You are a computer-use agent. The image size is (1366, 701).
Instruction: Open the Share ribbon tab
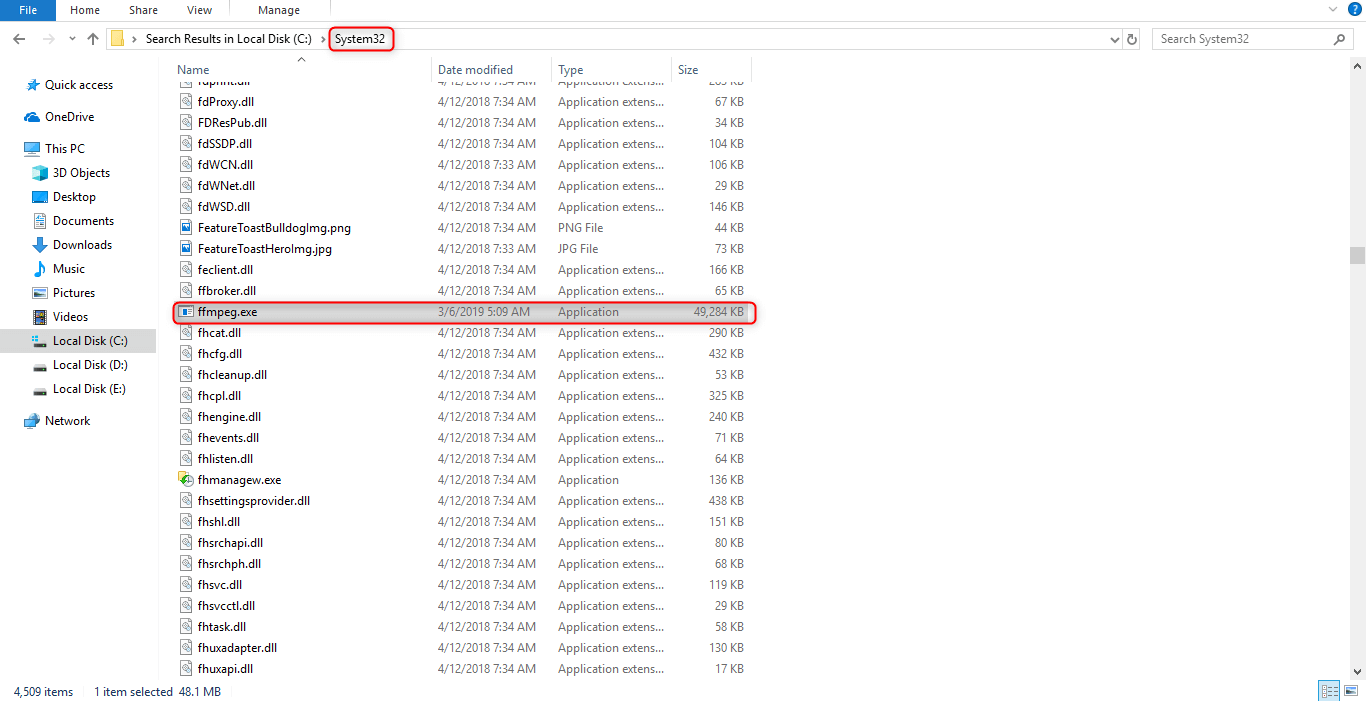[143, 10]
